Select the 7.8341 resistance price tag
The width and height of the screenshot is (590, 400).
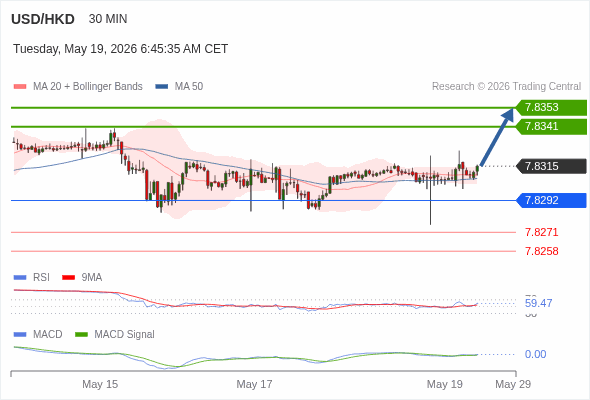(x=551, y=126)
